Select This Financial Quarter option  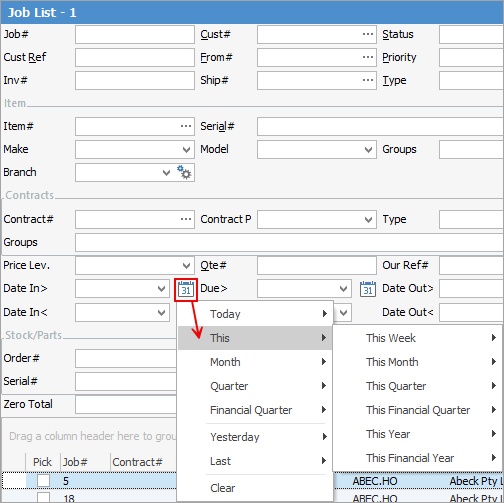[418, 410]
